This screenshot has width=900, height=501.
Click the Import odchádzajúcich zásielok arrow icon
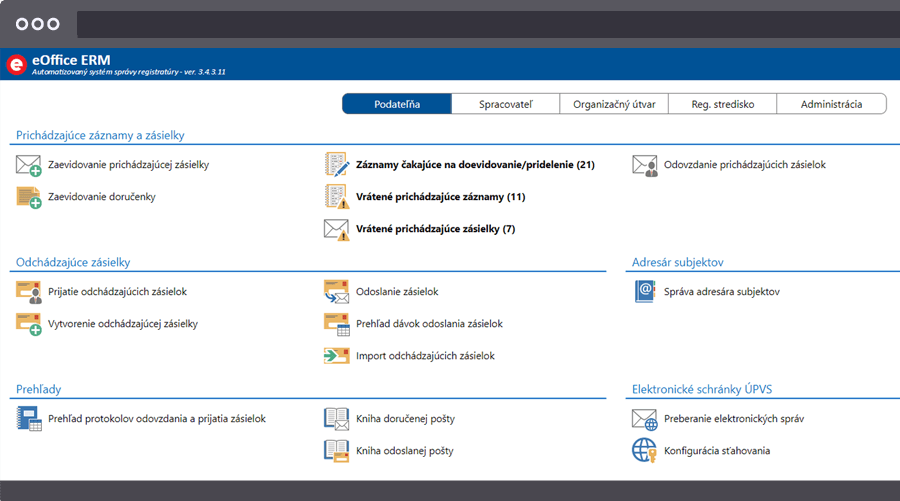point(336,356)
